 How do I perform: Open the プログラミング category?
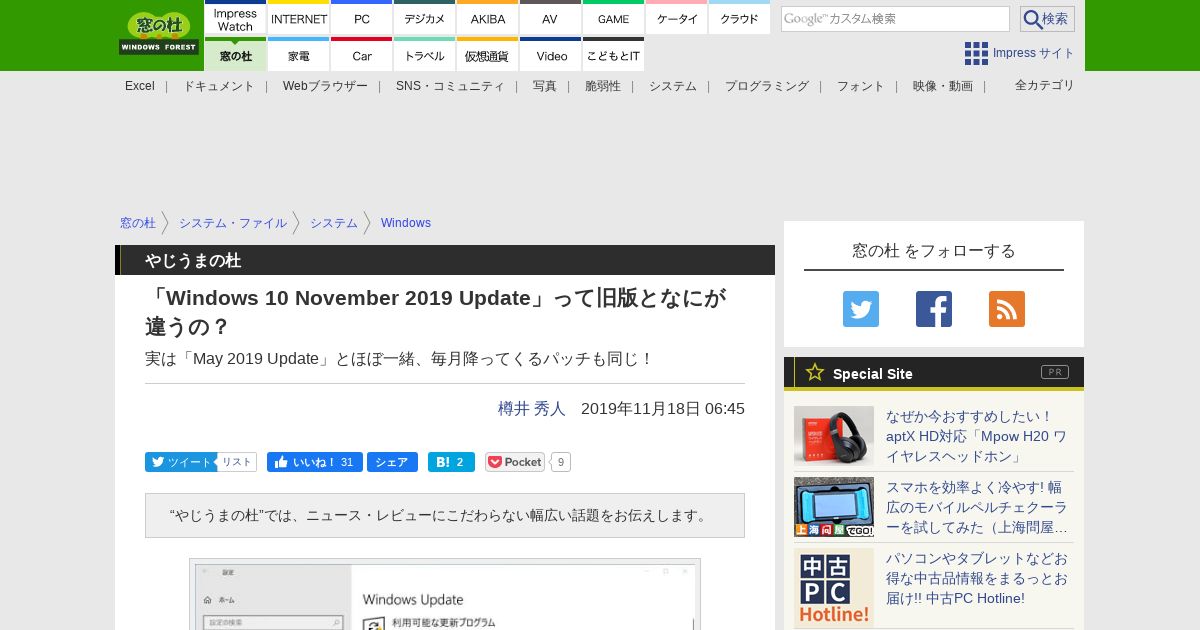767,86
